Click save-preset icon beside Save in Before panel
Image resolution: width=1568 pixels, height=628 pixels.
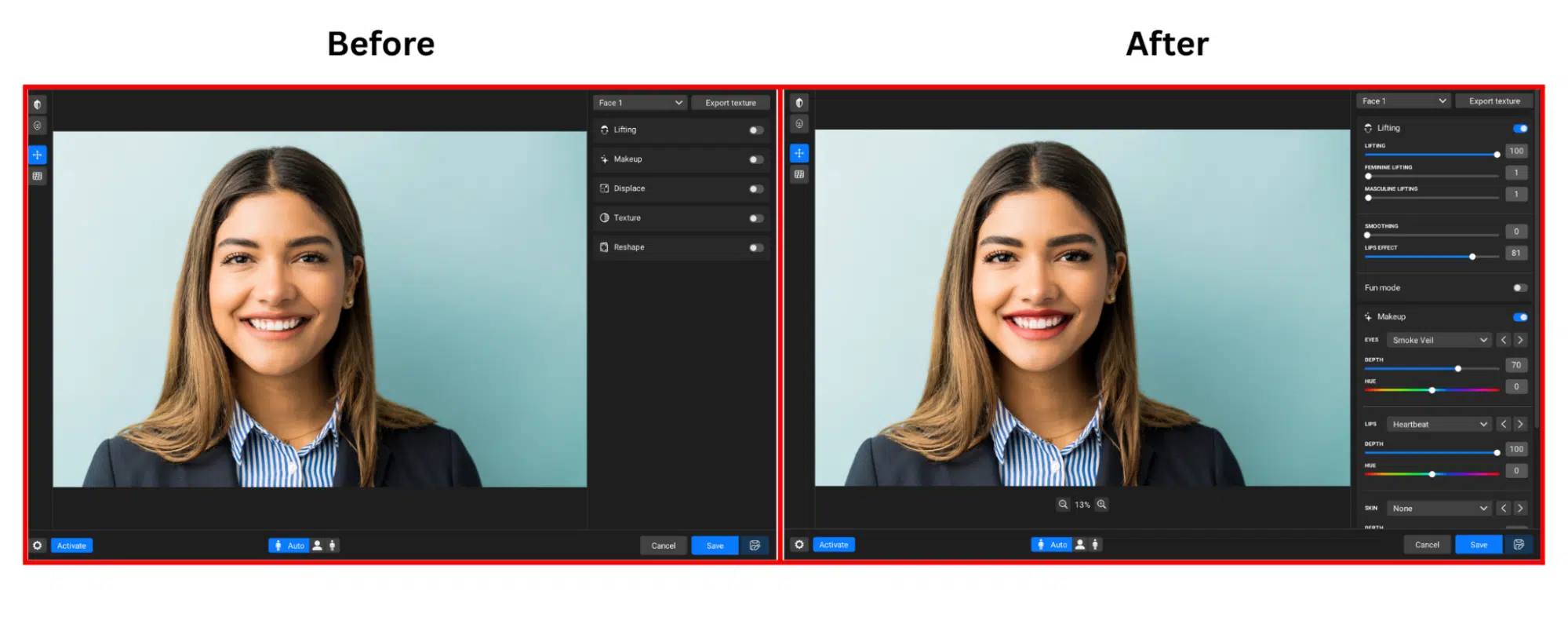click(x=755, y=546)
